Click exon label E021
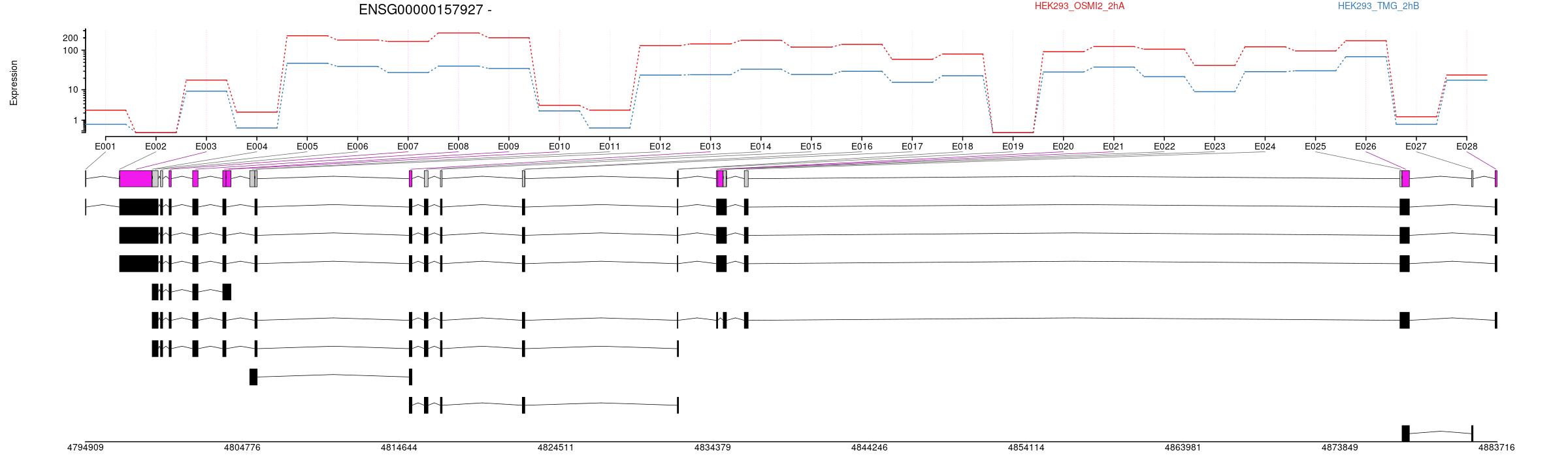The height and width of the screenshot is (457, 1568). [1113, 146]
